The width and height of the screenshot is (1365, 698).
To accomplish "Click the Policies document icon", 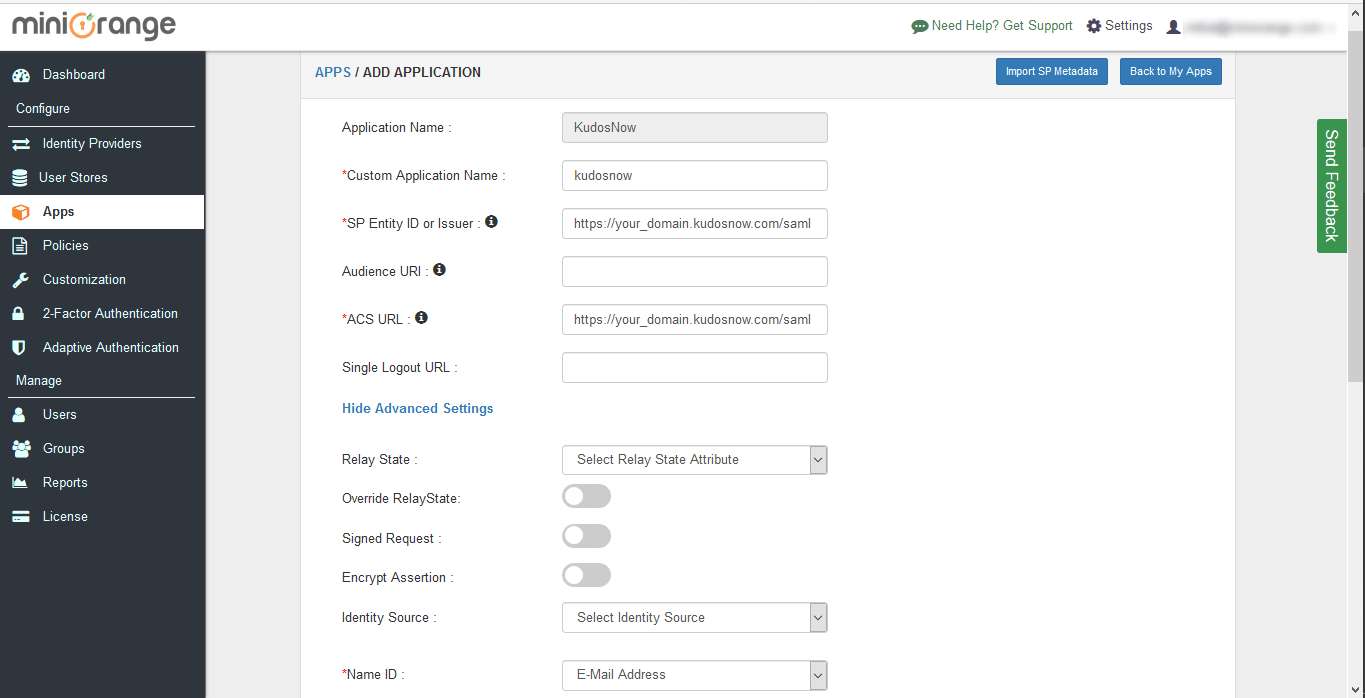I will [19, 246].
